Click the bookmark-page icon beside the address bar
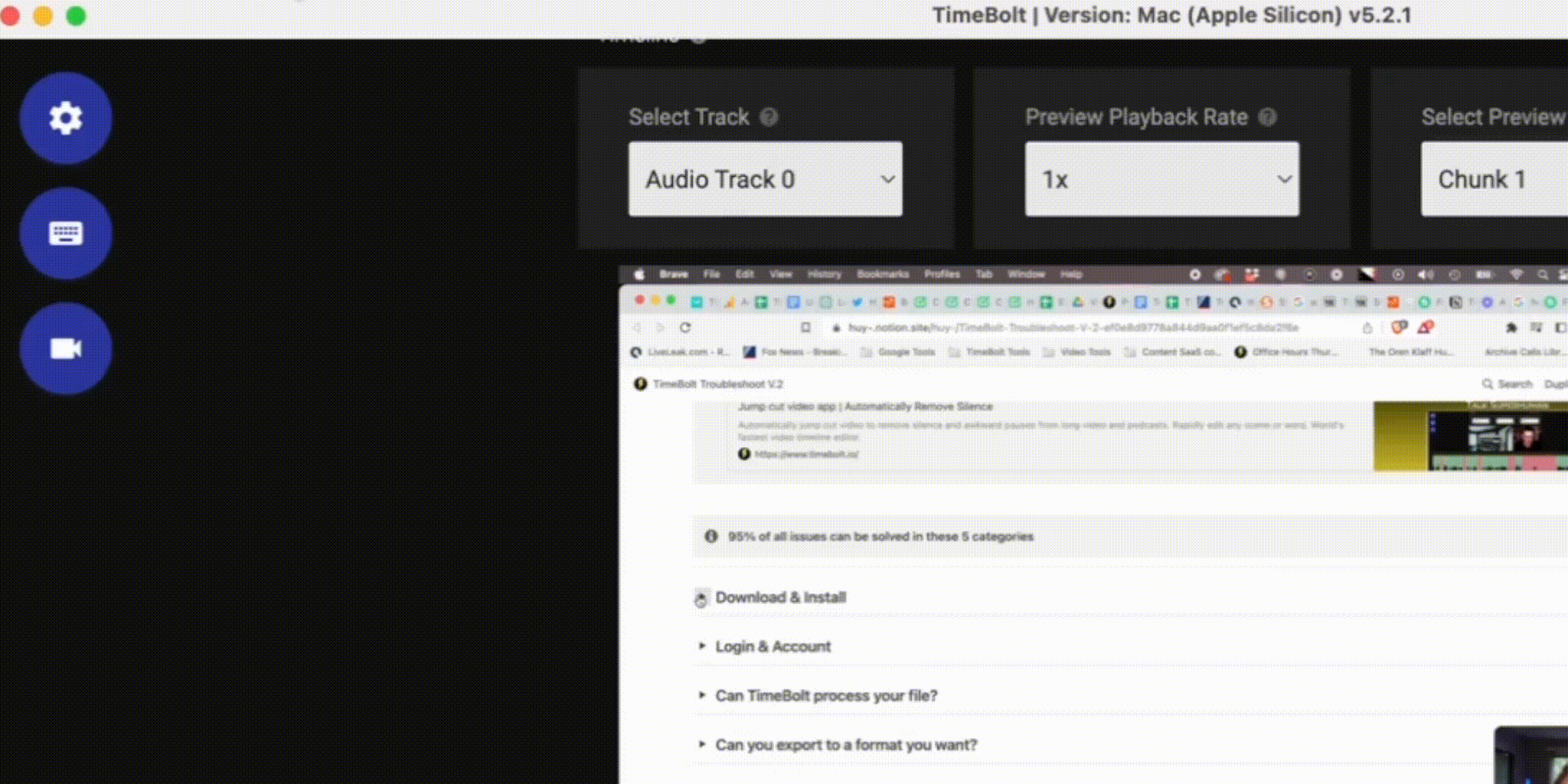This screenshot has width=1568, height=784. (805, 328)
